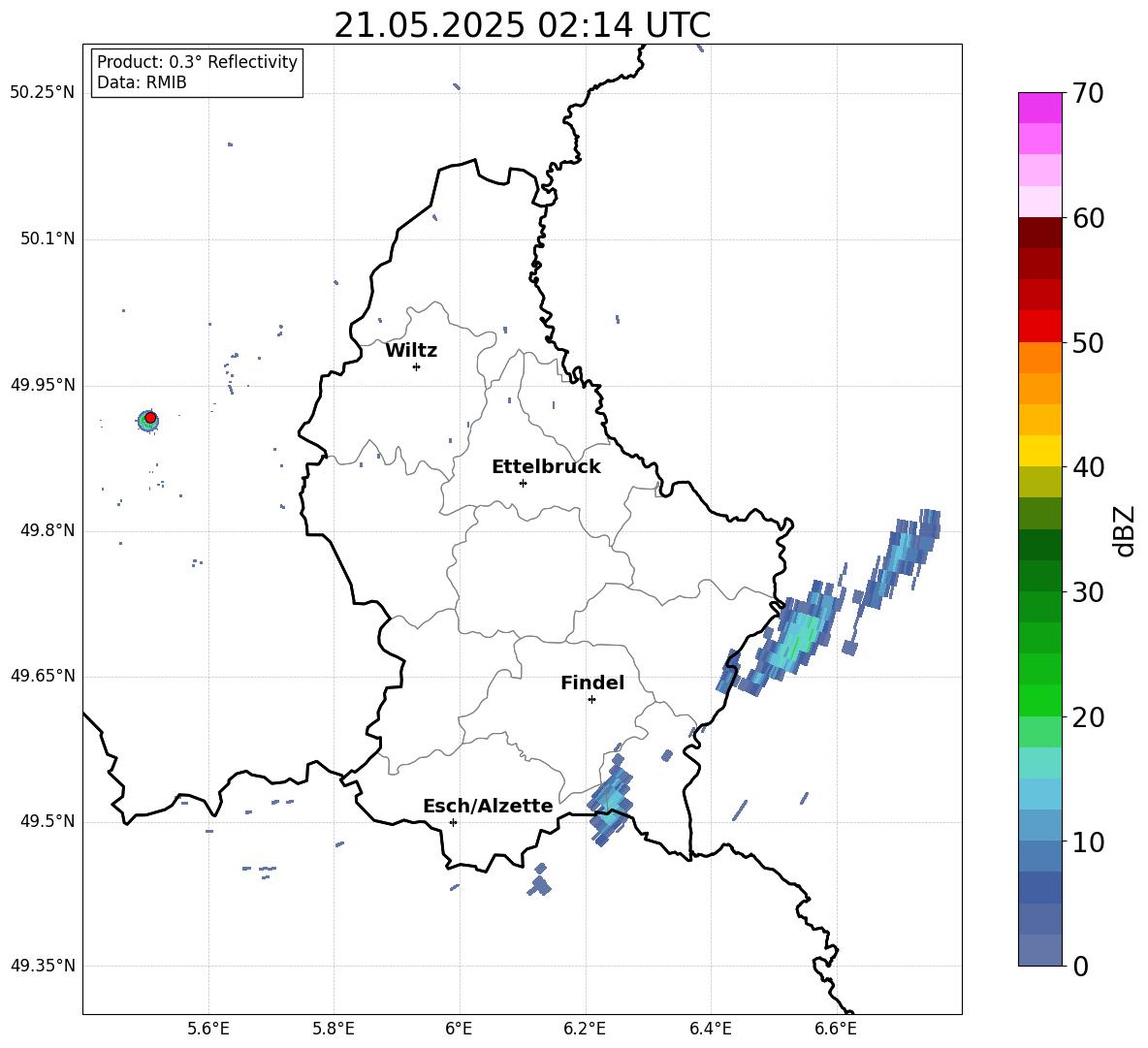Click the Wiltz location cross marker
This screenshot has height=1048, width=1148.
click(x=417, y=366)
